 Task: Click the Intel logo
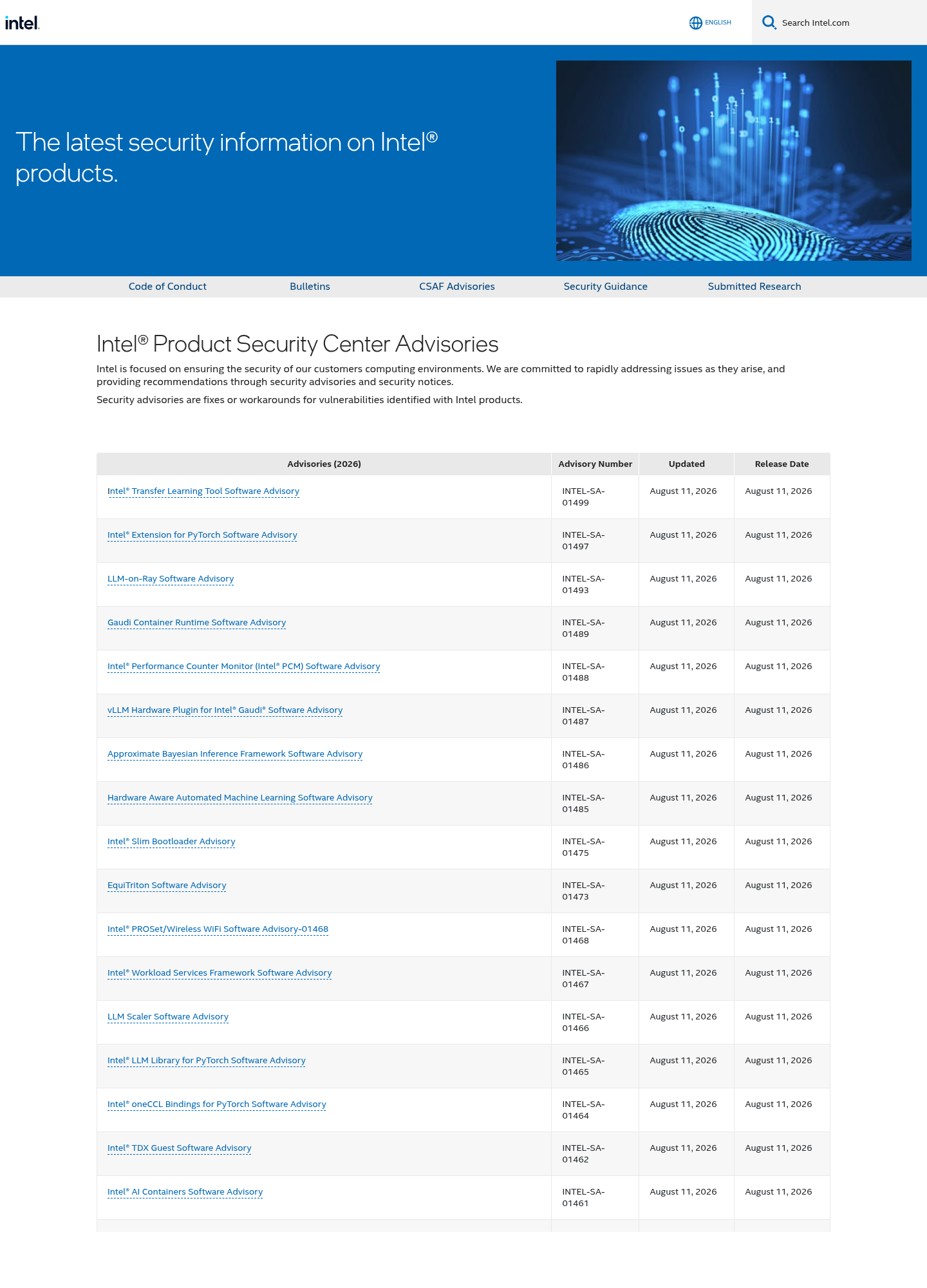pos(23,23)
